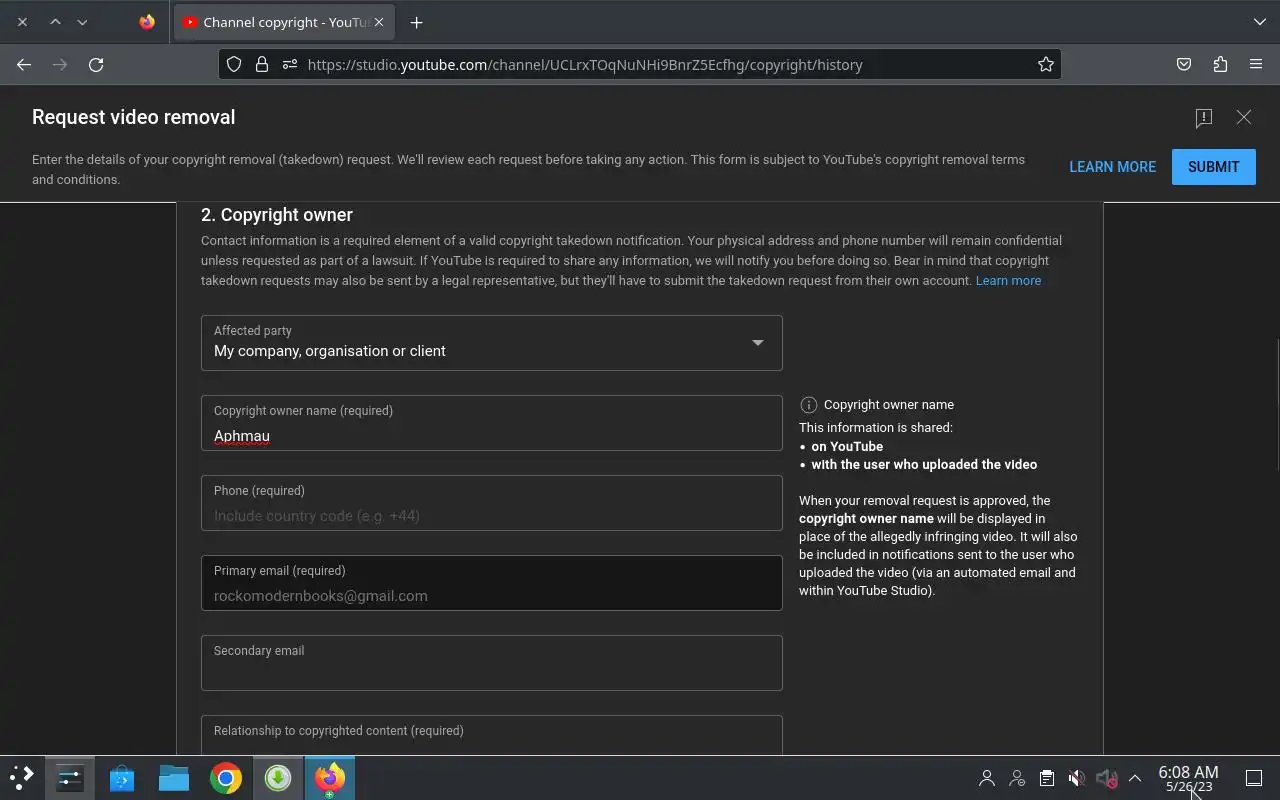Open the Firefox application menu
Viewport: 1280px width, 800px height.
(x=1256, y=65)
